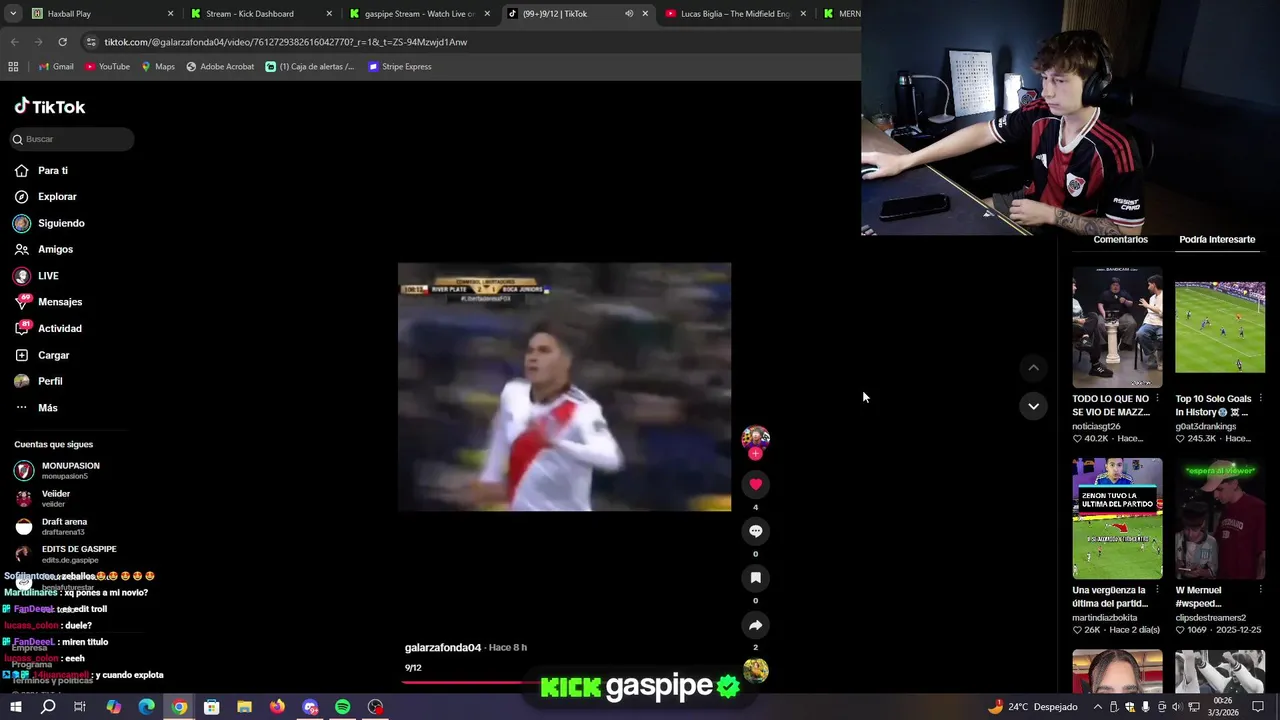Mute the TikTok tab audio
The image size is (1280, 720).
(629, 14)
